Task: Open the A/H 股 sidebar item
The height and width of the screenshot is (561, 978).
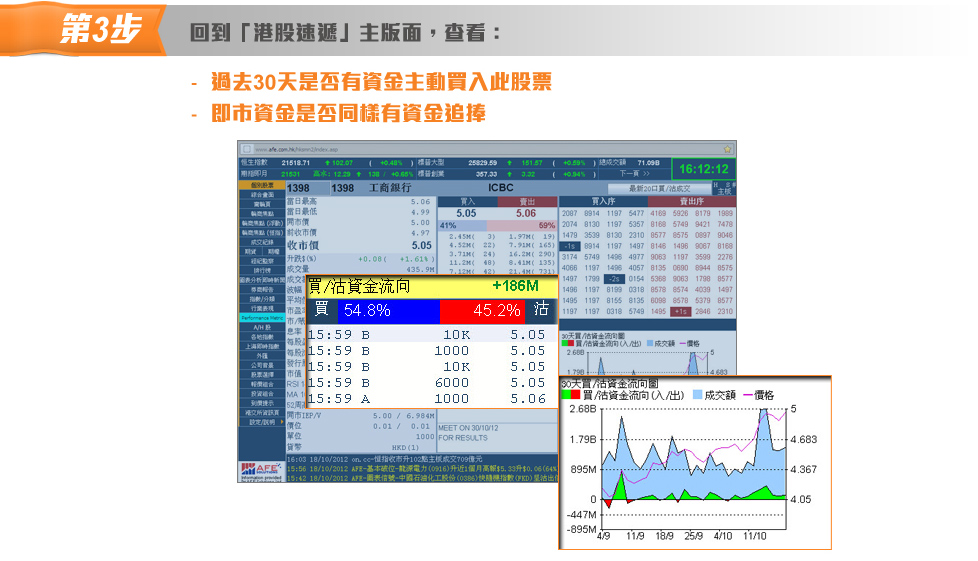Action: pyautogui.click(x=262, y=327)
